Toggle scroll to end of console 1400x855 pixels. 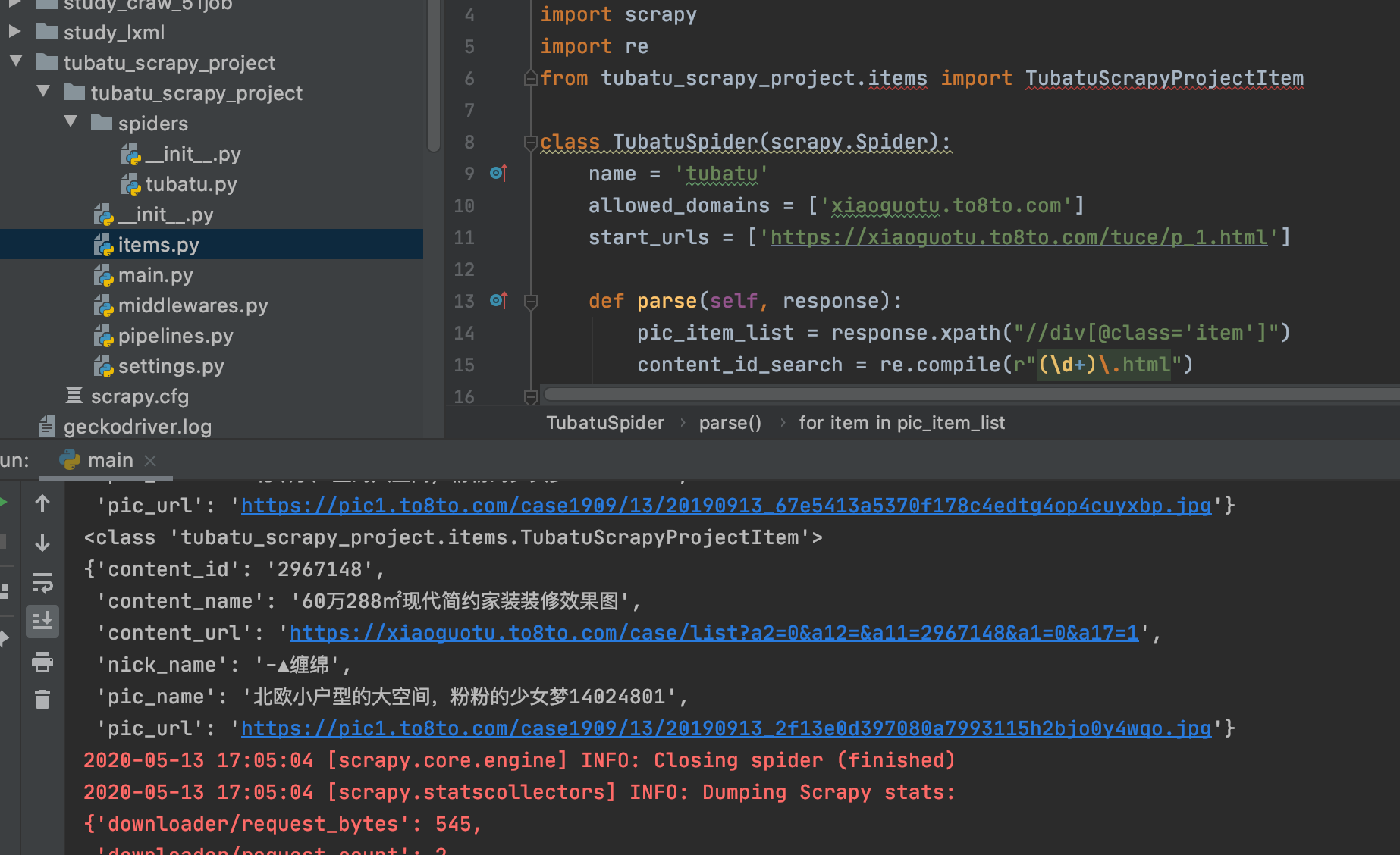click(42, 622)
